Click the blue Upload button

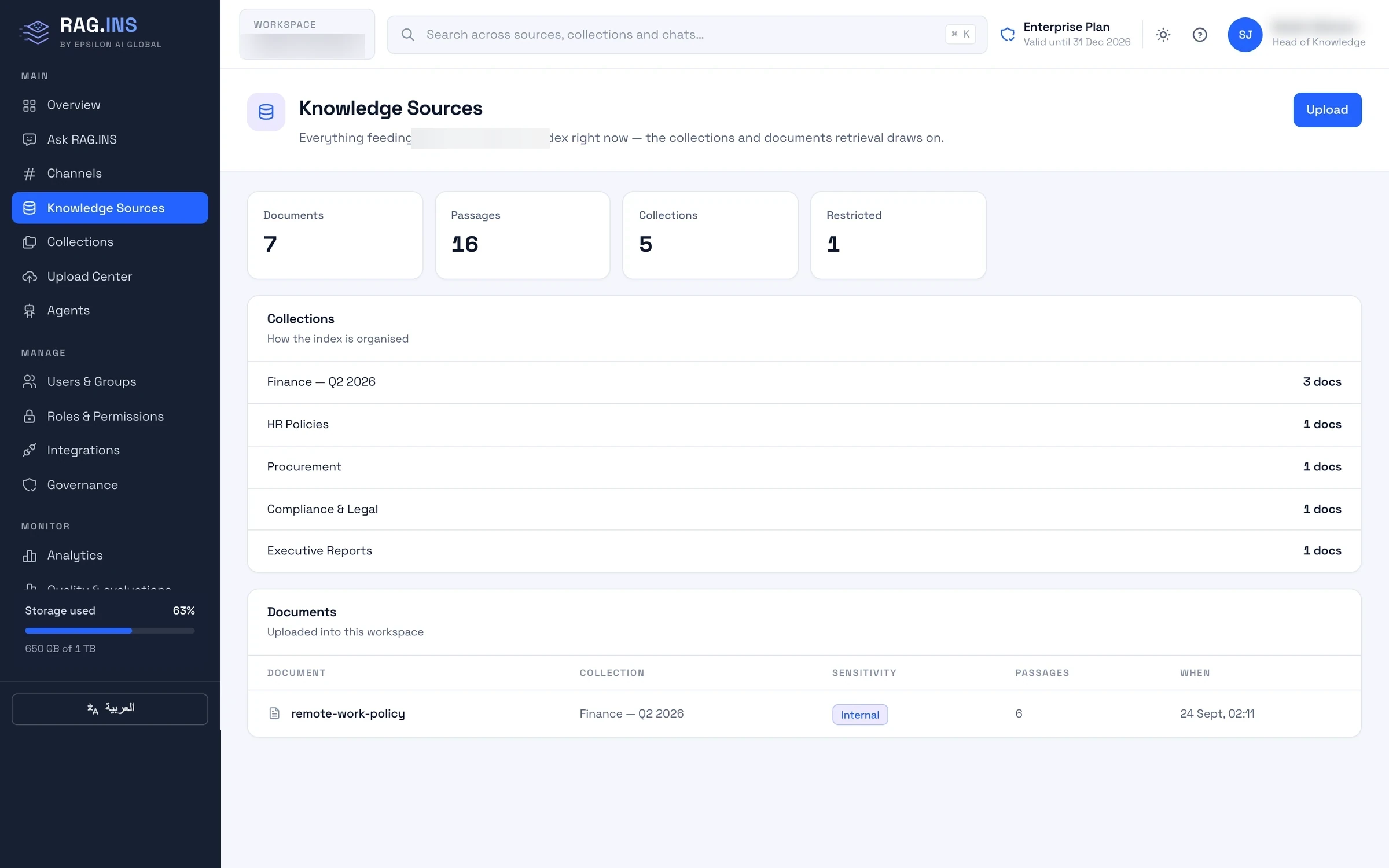(x=1327, y=110)
